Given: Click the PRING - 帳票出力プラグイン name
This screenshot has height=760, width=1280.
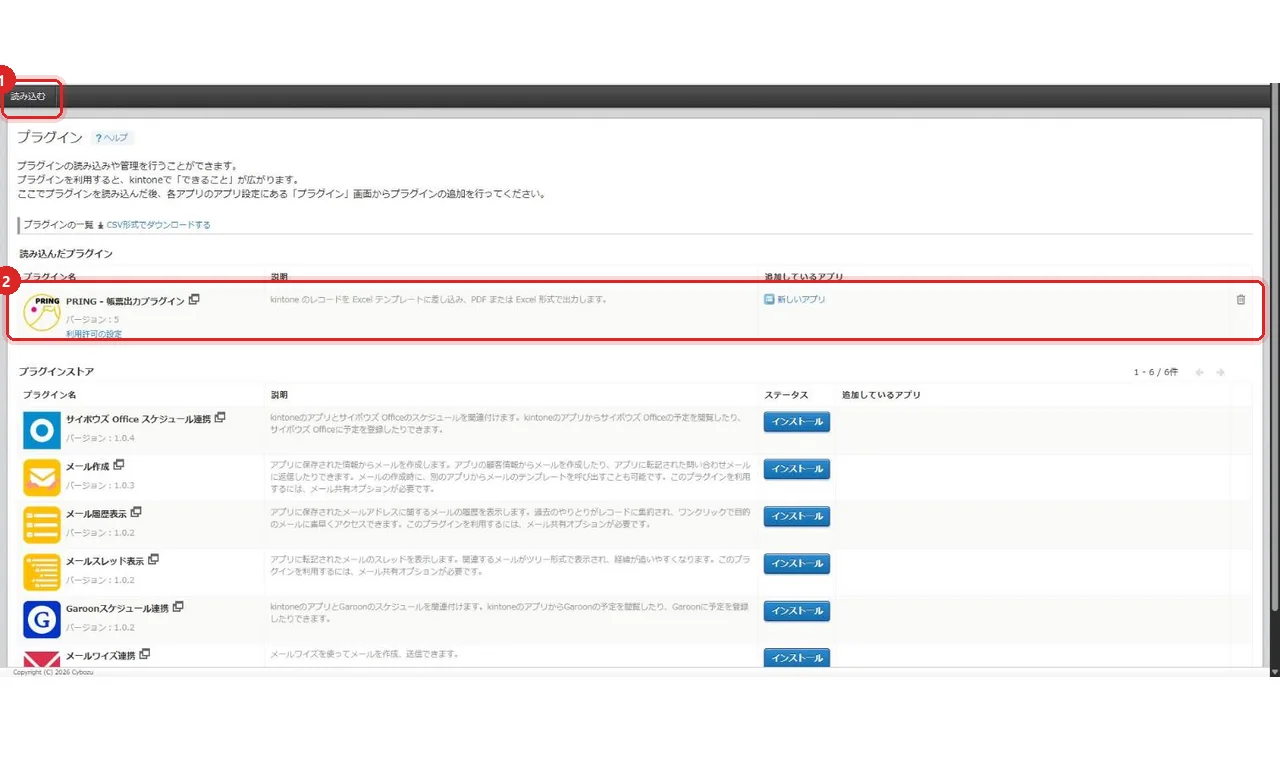Looking at the screenshot, I should (125, 301).
